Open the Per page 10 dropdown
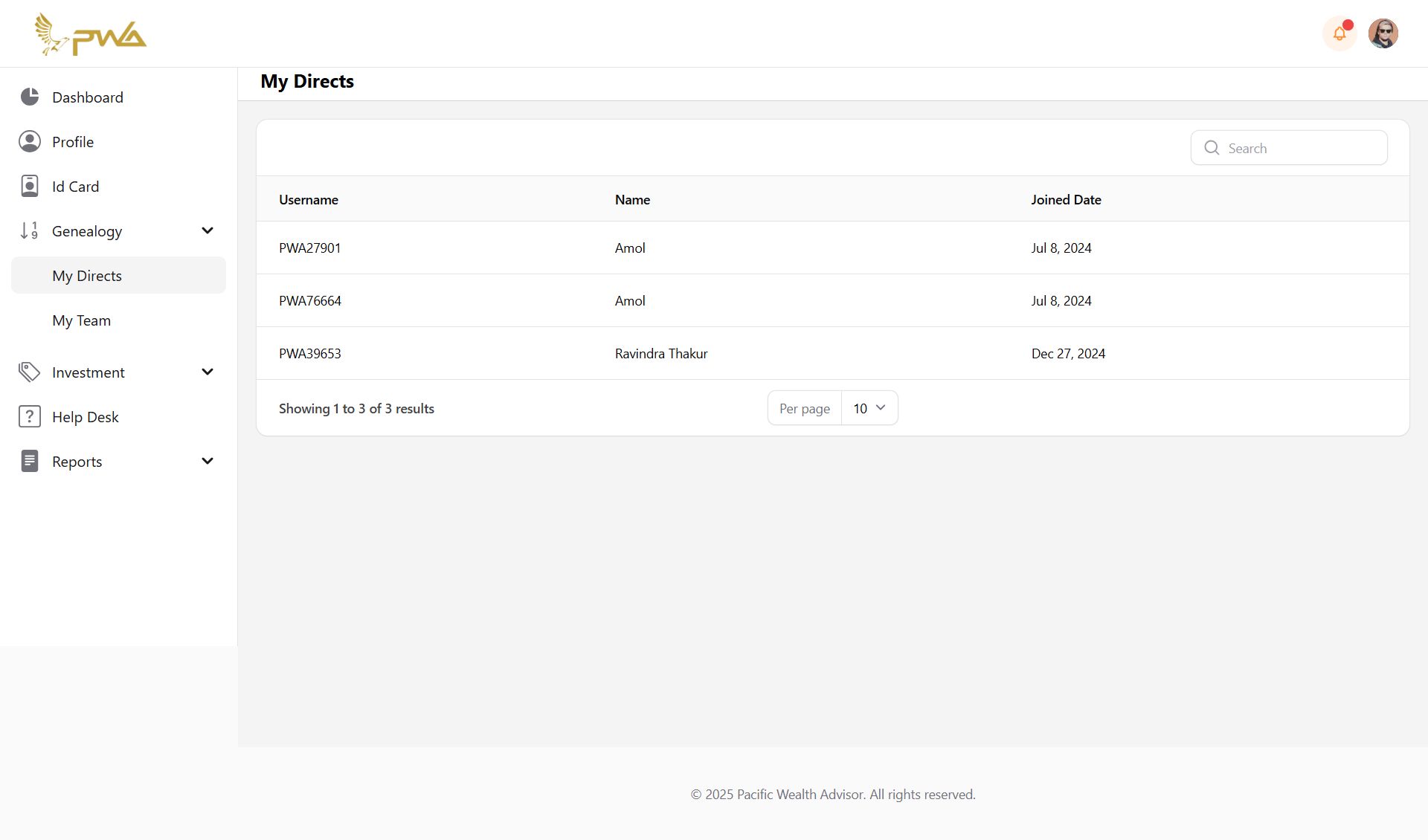 pos(869,408)
